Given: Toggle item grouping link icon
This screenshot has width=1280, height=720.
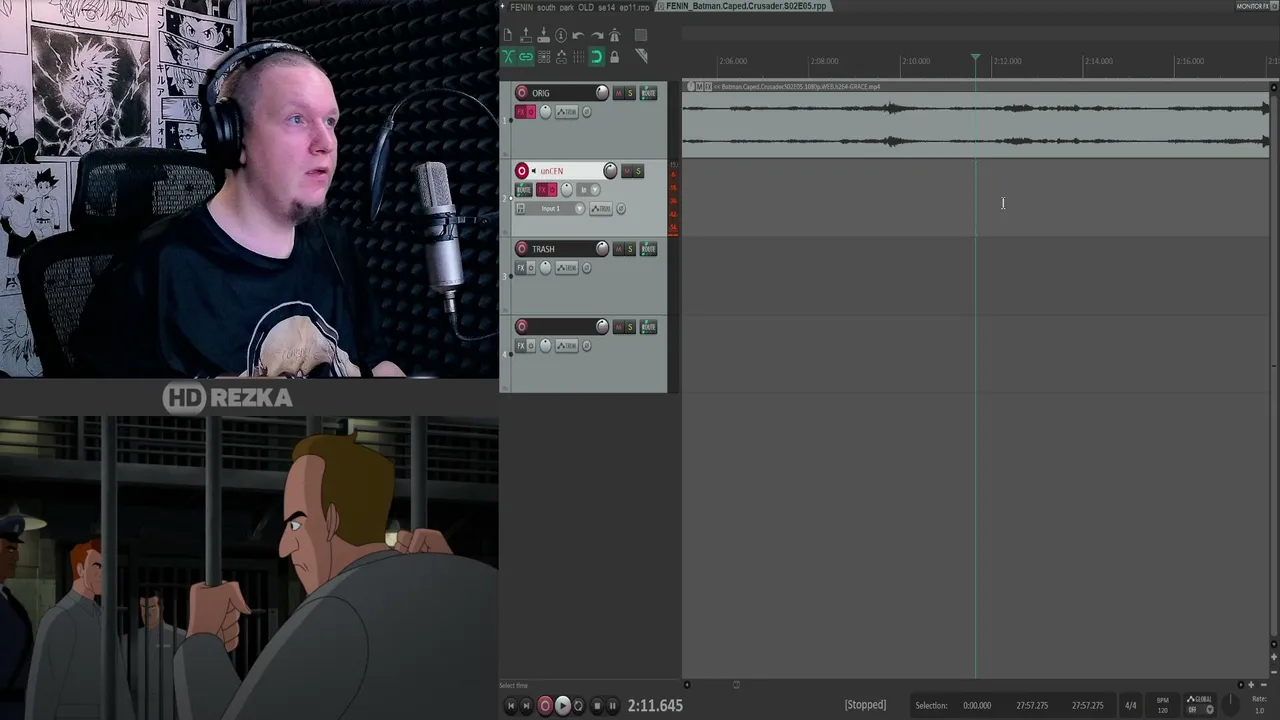Looking at the screenshot, I should pyautogui.click(x=526, y=57).
